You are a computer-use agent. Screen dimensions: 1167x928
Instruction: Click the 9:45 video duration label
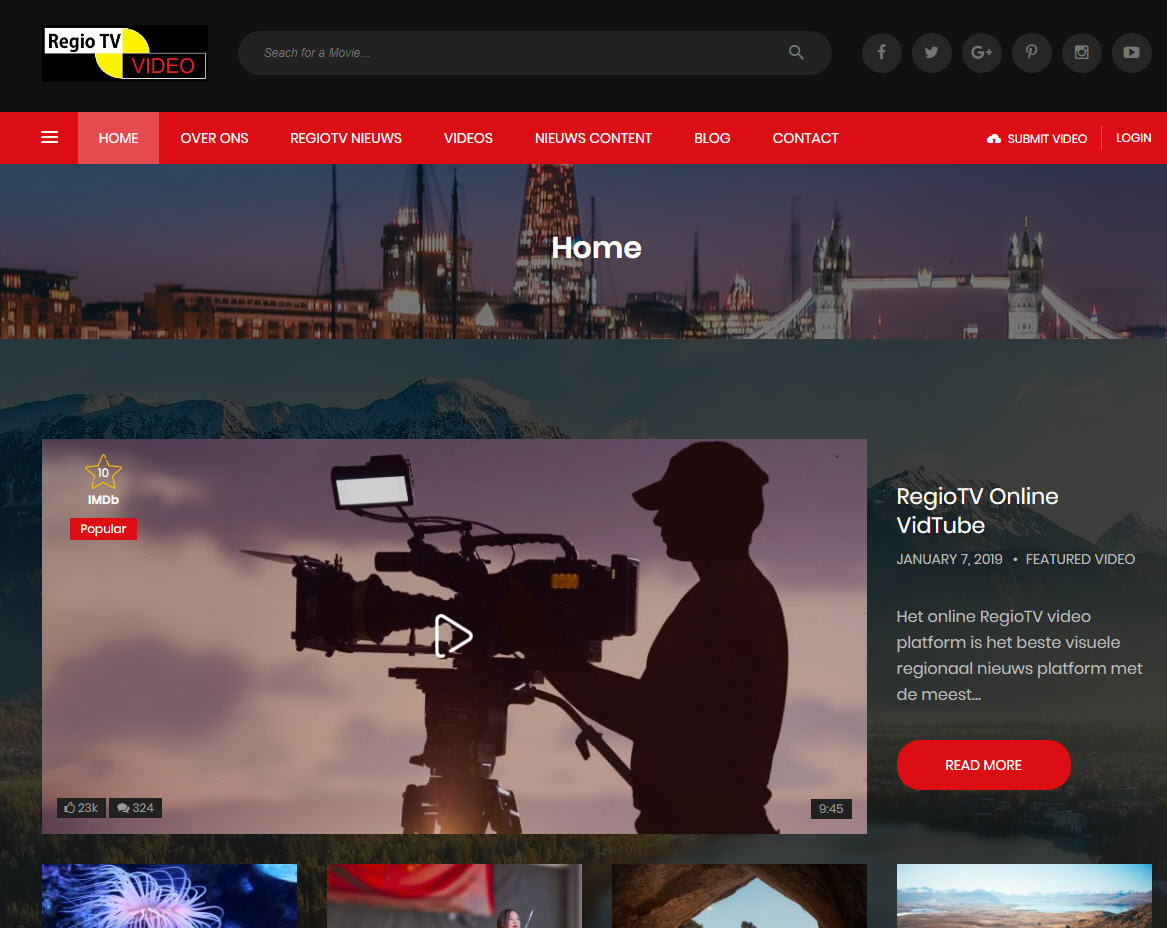point(831,809)
